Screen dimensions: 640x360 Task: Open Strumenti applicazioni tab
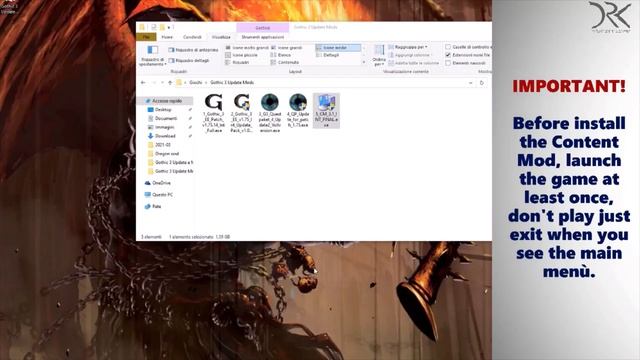(262, 37)
